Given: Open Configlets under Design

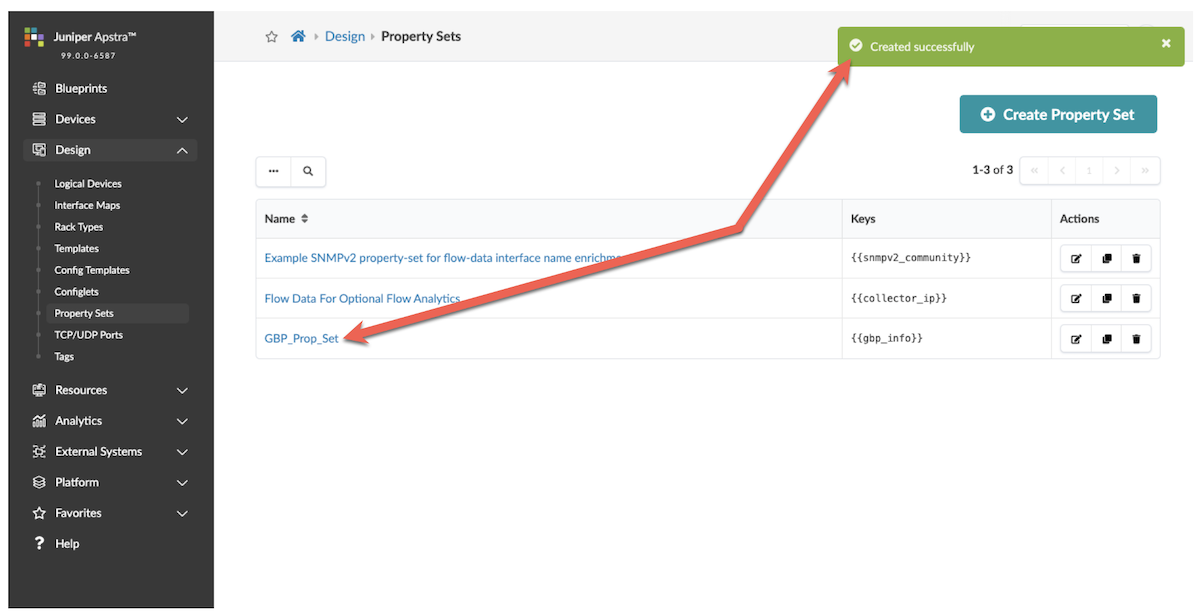Looking at the screenshot, I should tap(77, 292).
